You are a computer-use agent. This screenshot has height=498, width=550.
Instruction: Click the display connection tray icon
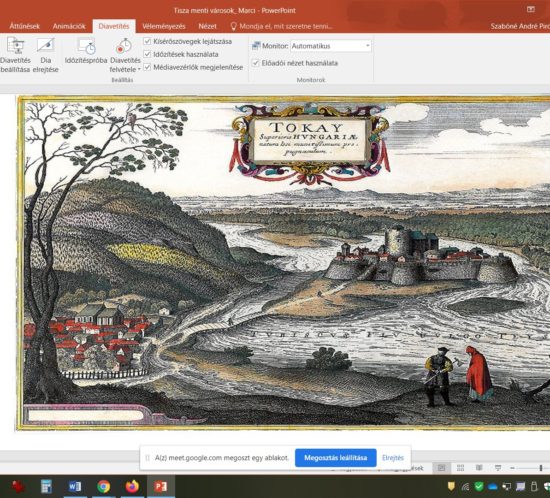[507, 486]
